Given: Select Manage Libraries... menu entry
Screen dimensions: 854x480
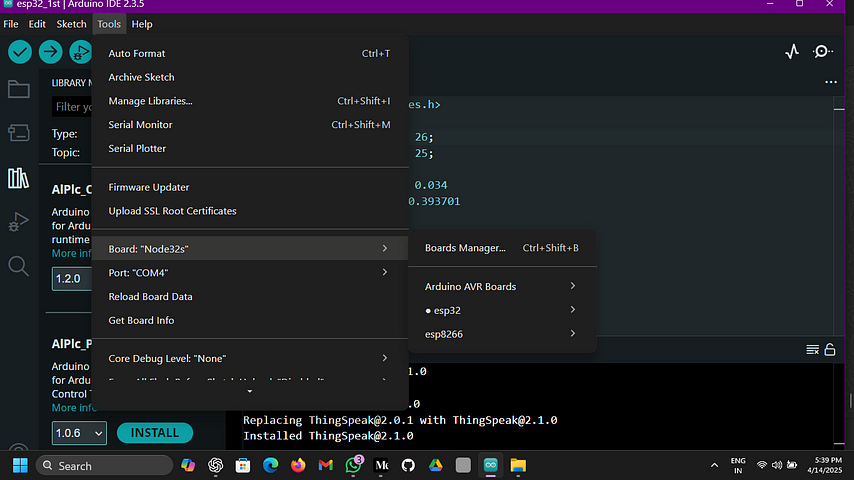Looking at the screenshot, I should click(x=250, y=101).
